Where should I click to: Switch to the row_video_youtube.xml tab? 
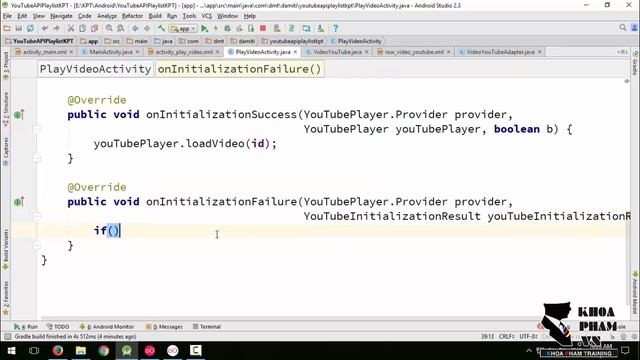[x=414, y=52]
